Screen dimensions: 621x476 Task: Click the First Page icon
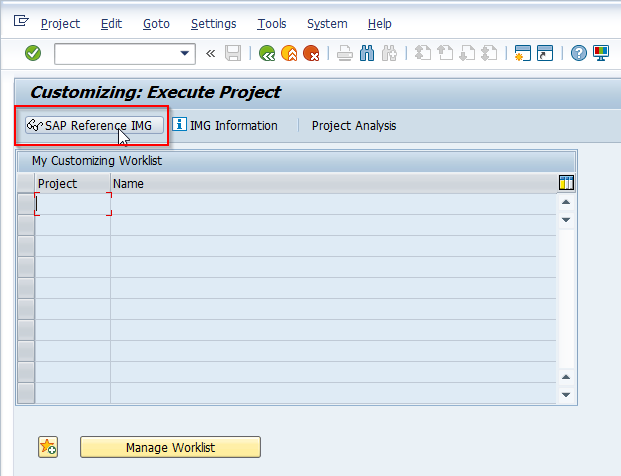[x=423, y=53]
